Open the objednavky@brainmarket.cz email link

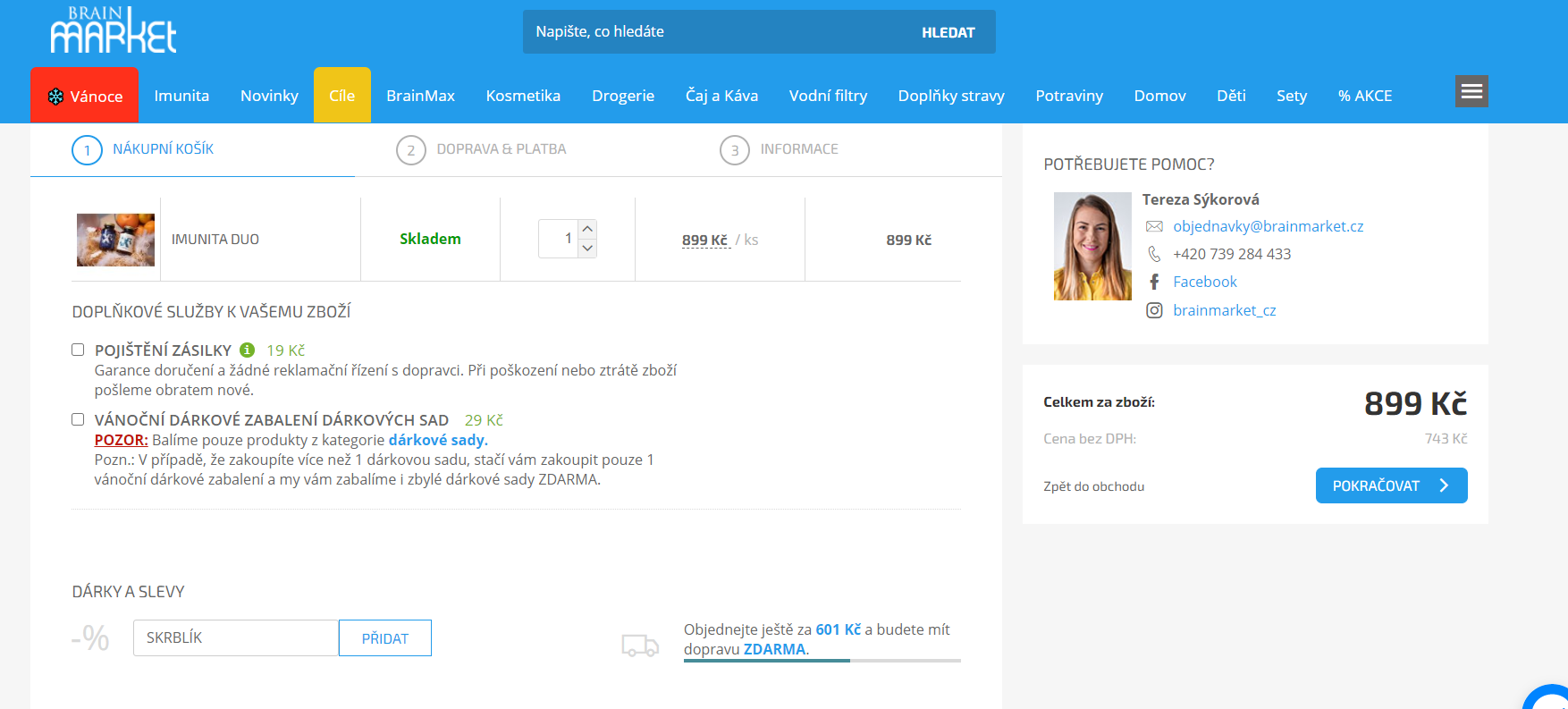[x=1268, y=226]
